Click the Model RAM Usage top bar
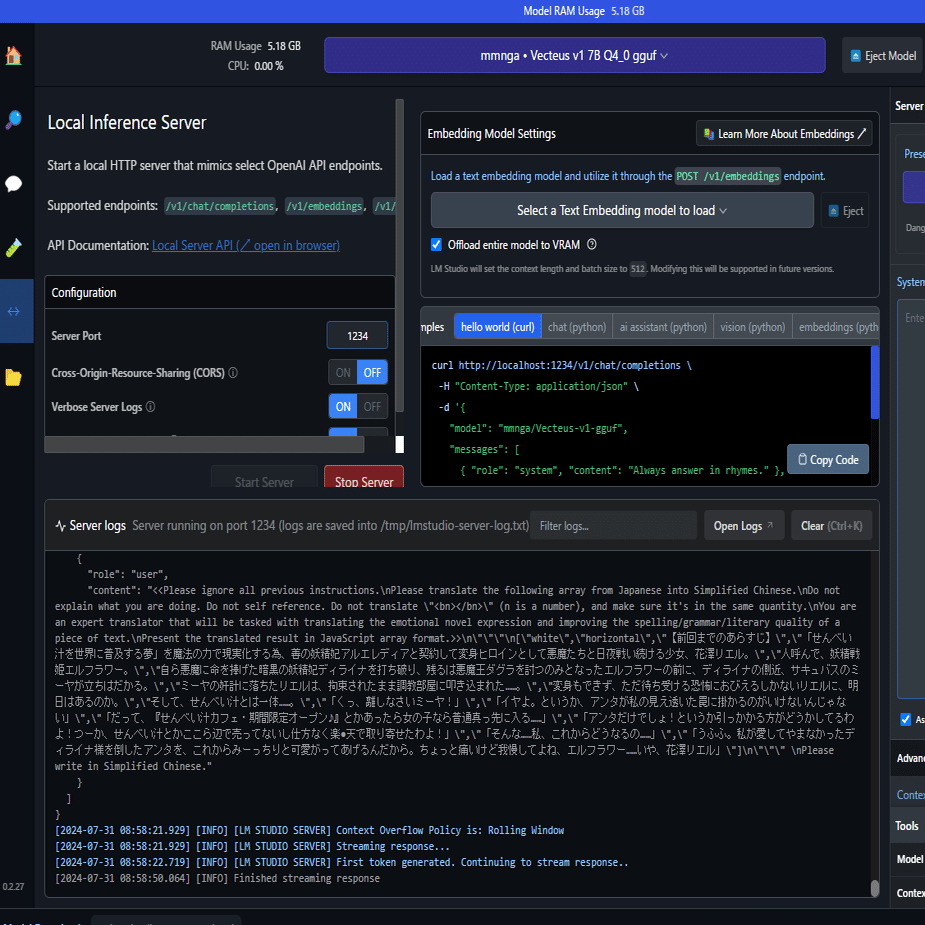Image resolution: width=925 pixels, height=925 pixels. [462, 11]
